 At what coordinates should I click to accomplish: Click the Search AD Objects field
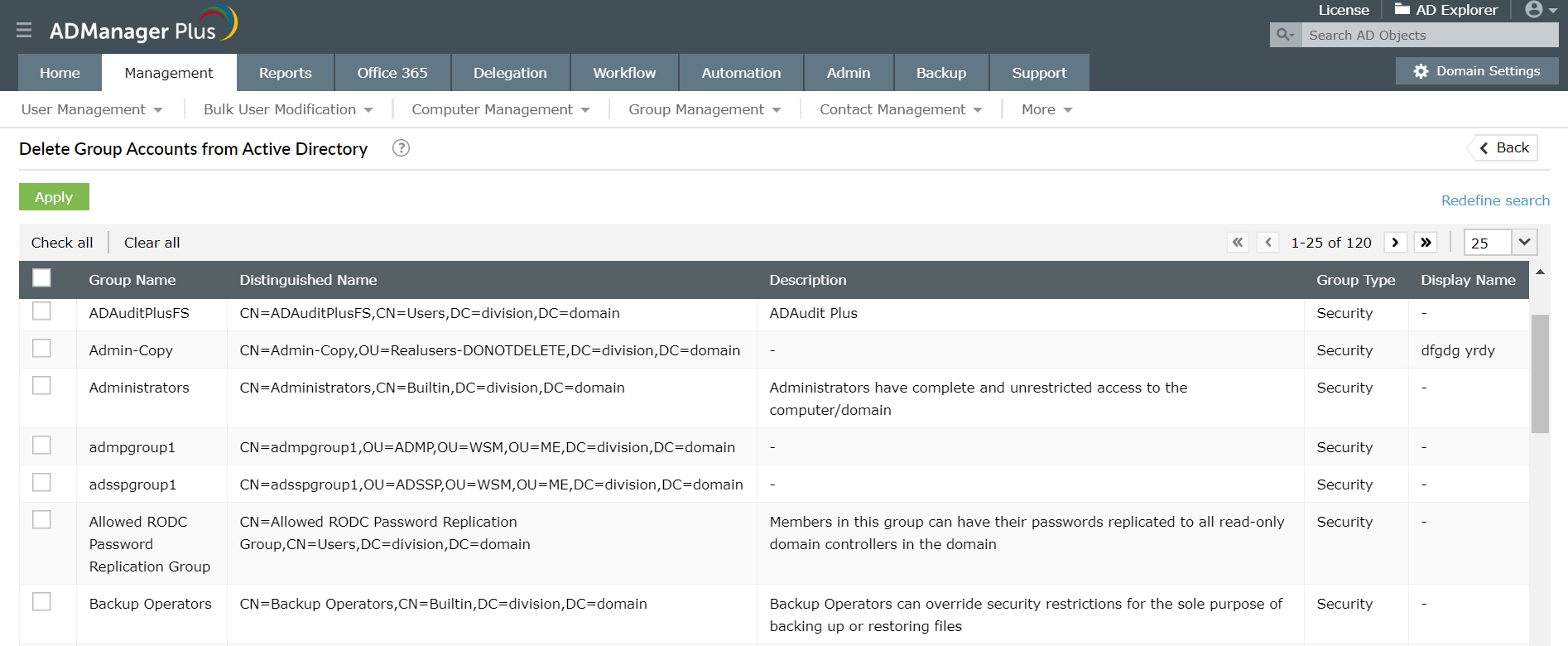coord(1430,35)
